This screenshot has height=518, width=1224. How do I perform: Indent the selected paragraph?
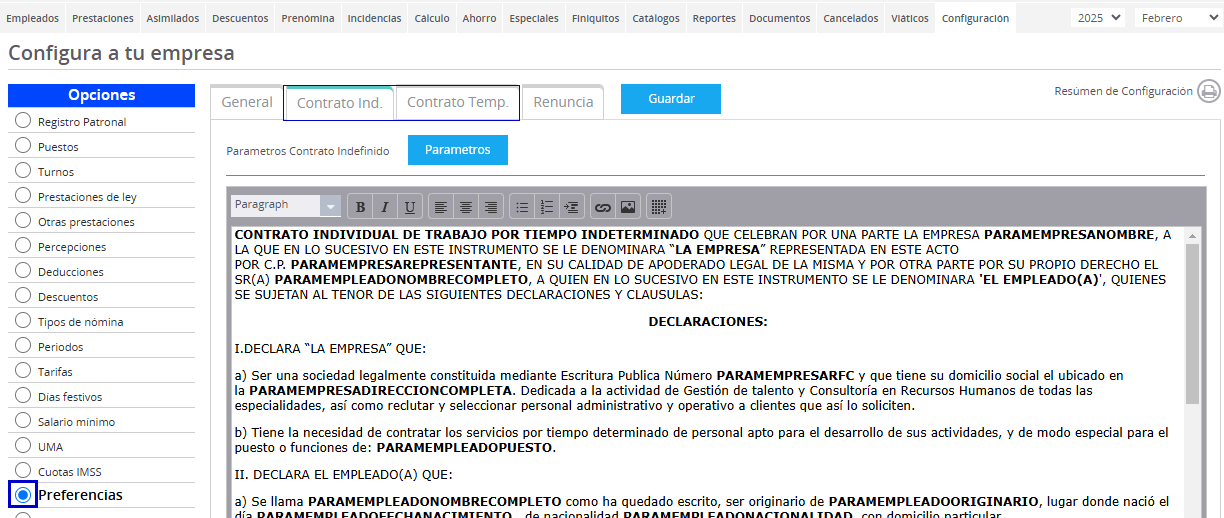[x=571, y=207]
